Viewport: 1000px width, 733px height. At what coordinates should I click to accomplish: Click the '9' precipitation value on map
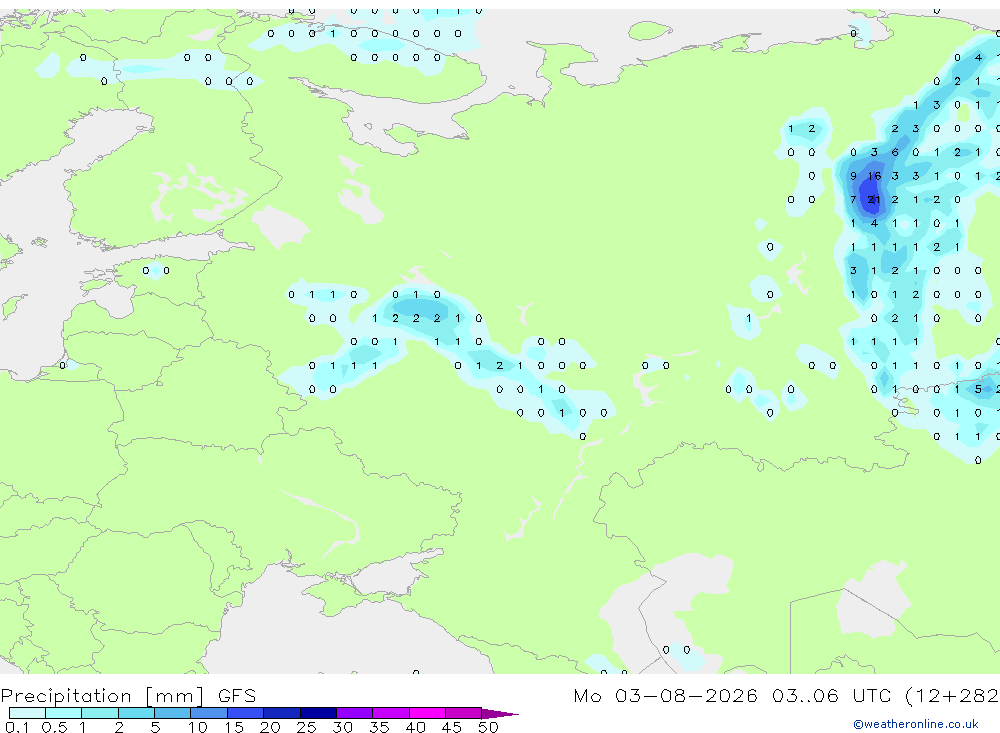(x=853, y=176)
